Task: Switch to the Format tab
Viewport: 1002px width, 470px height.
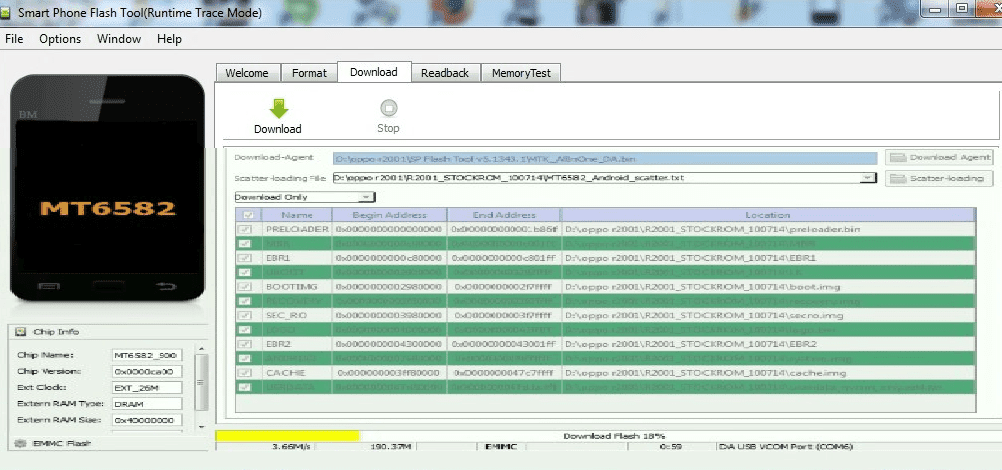Action: tap(309, 73)
